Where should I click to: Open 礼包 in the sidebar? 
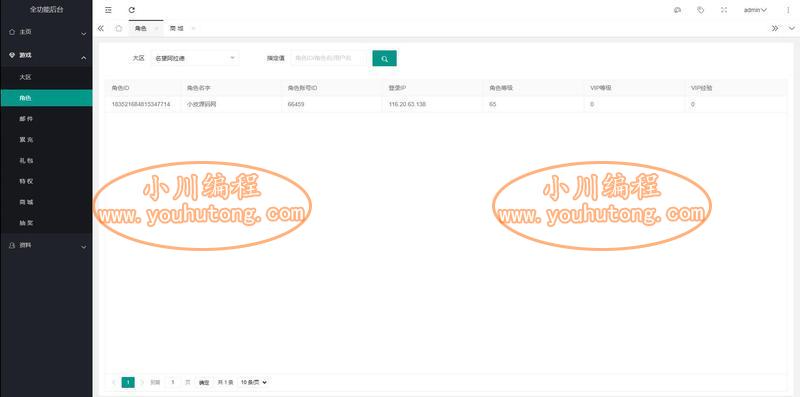pyautogui.click(x=46, y=161)
